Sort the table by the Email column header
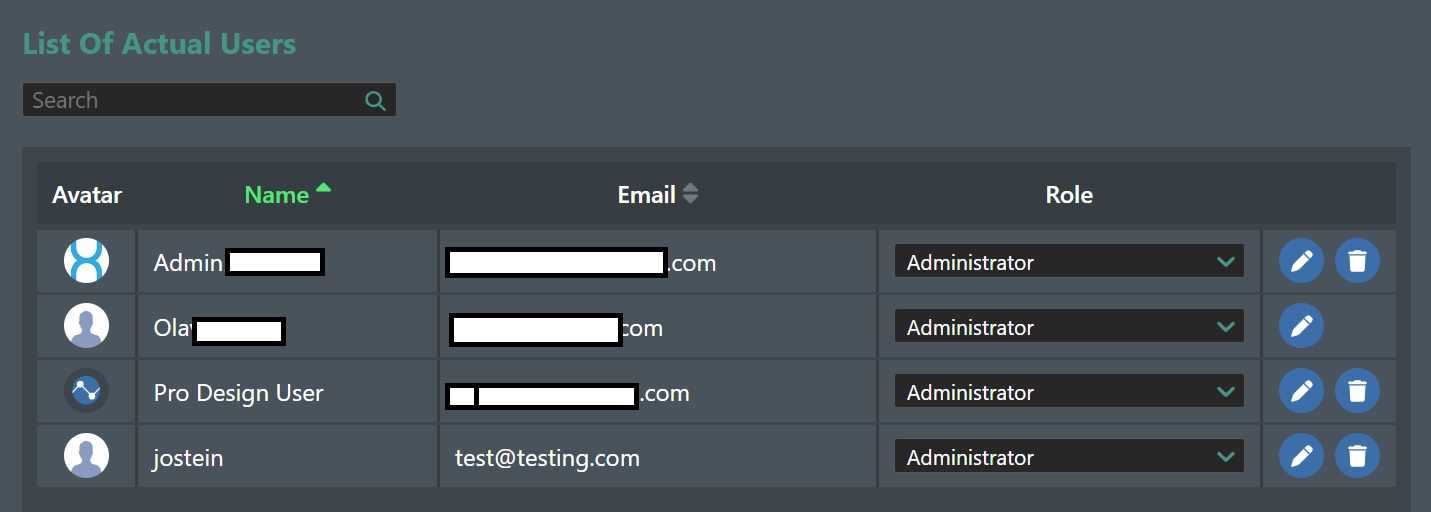Screen dimensions: 1431x512 (x=647, y=195)
